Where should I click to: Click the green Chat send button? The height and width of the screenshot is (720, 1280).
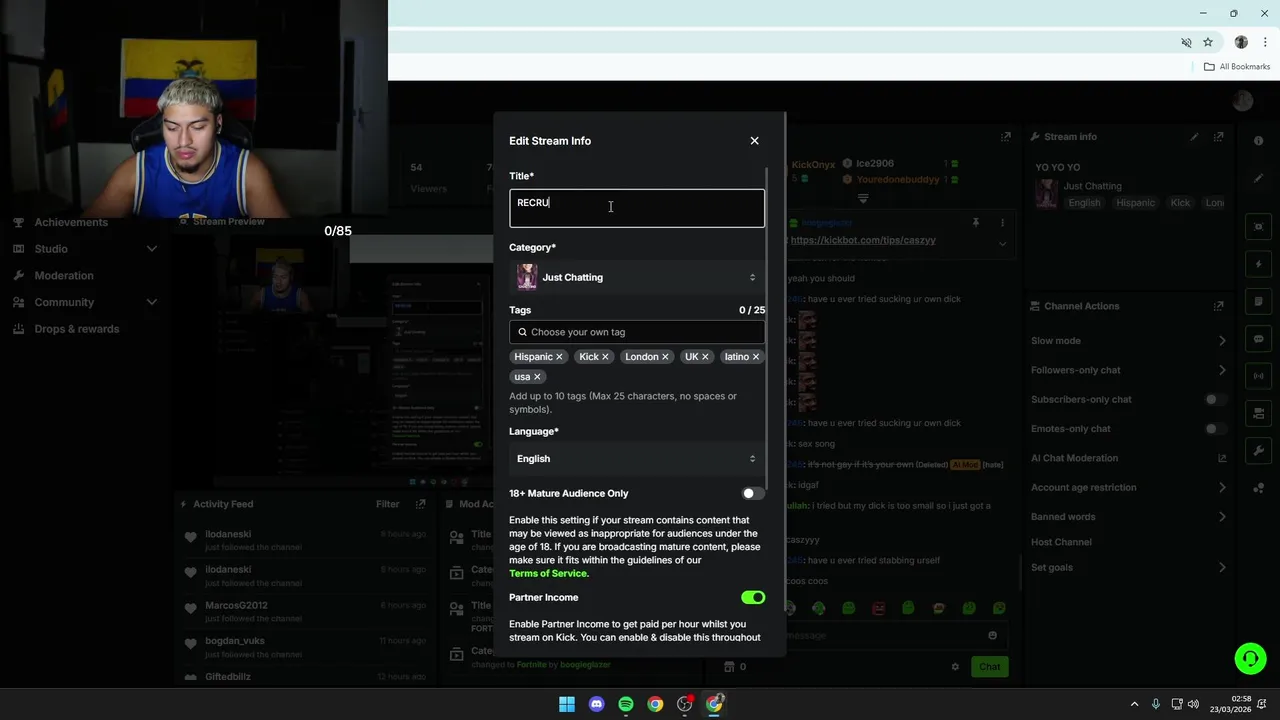click(x=989, y=667)
